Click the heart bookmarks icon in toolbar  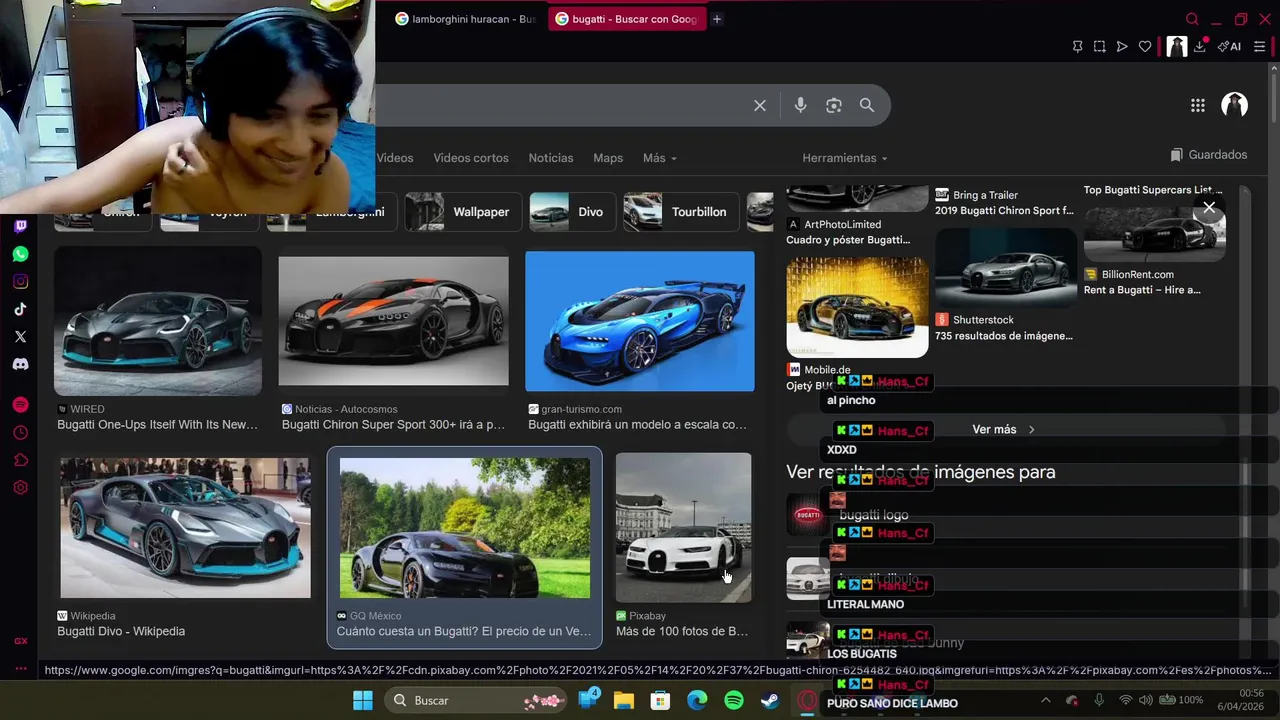(1145, 46)
